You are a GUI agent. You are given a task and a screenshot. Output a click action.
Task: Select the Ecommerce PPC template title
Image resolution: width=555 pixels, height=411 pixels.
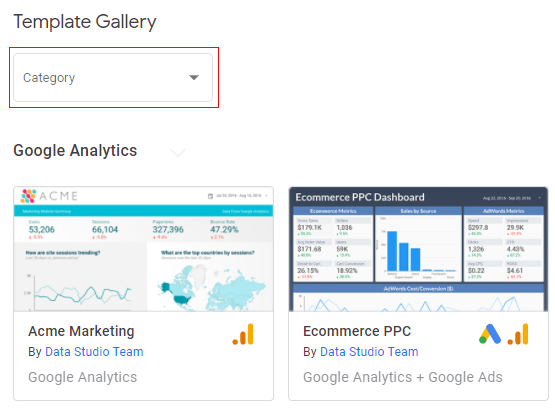[x=357, y=331]
